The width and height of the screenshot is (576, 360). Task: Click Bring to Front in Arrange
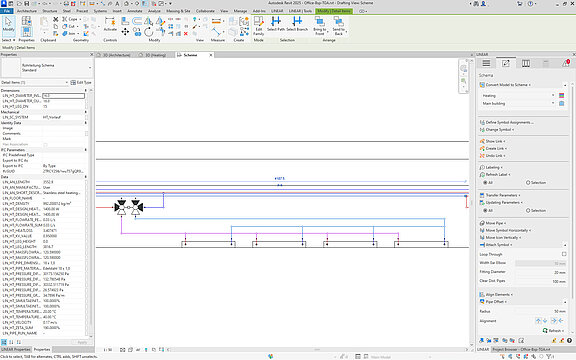320,26
